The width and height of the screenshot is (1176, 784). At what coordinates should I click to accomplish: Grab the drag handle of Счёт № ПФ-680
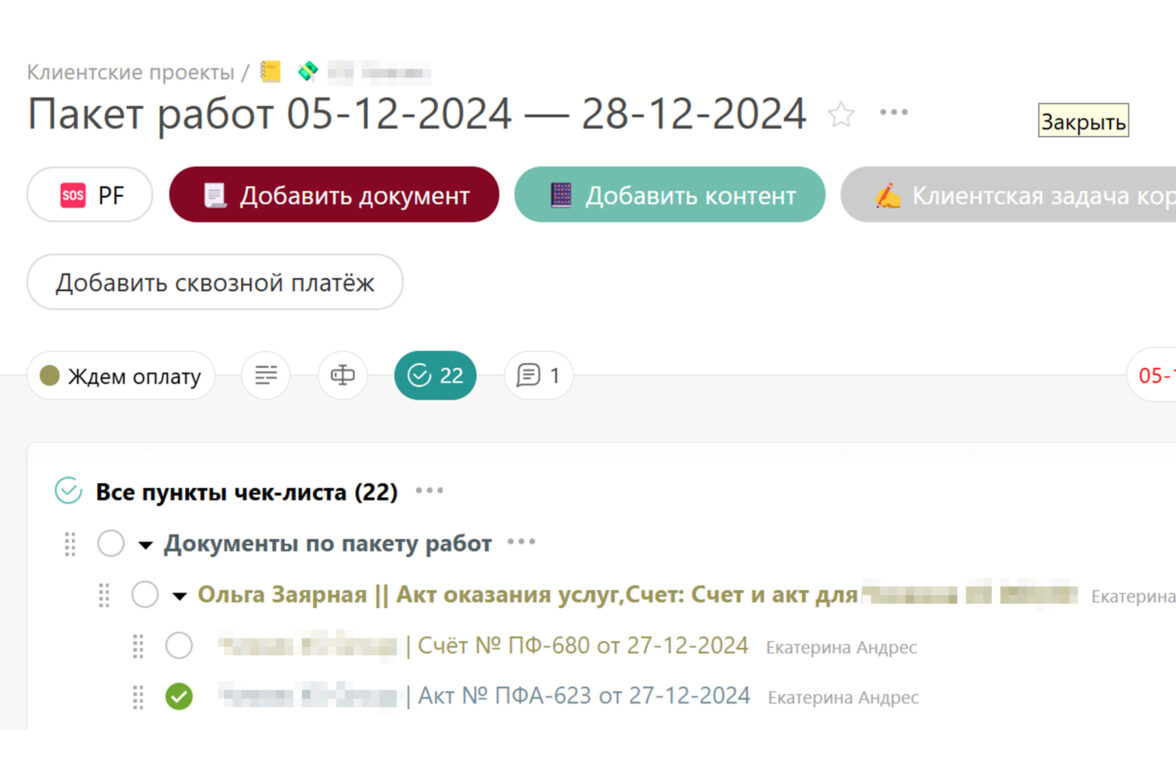click(x=138, y=646)
